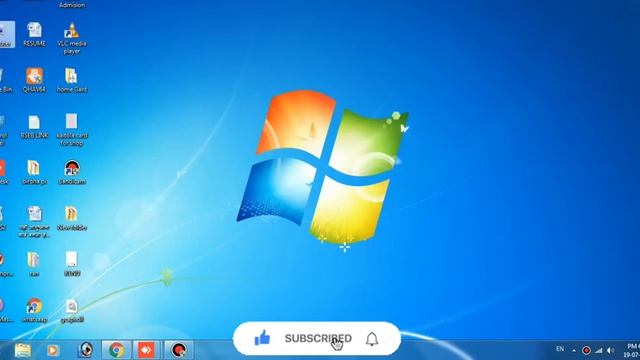Open the EN language indicator
Viewport: 640px width, 360px height.
pos(560,349)
